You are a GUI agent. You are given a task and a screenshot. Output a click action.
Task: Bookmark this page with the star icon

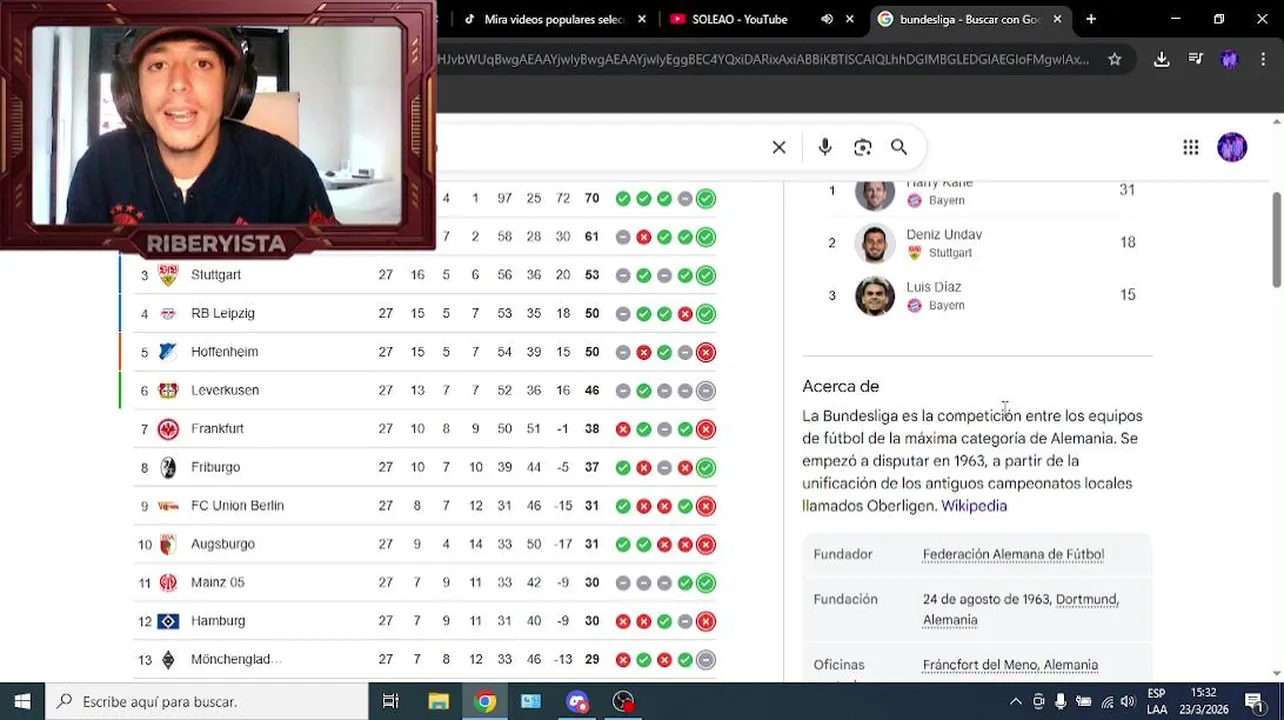(x=1115, y=59)
